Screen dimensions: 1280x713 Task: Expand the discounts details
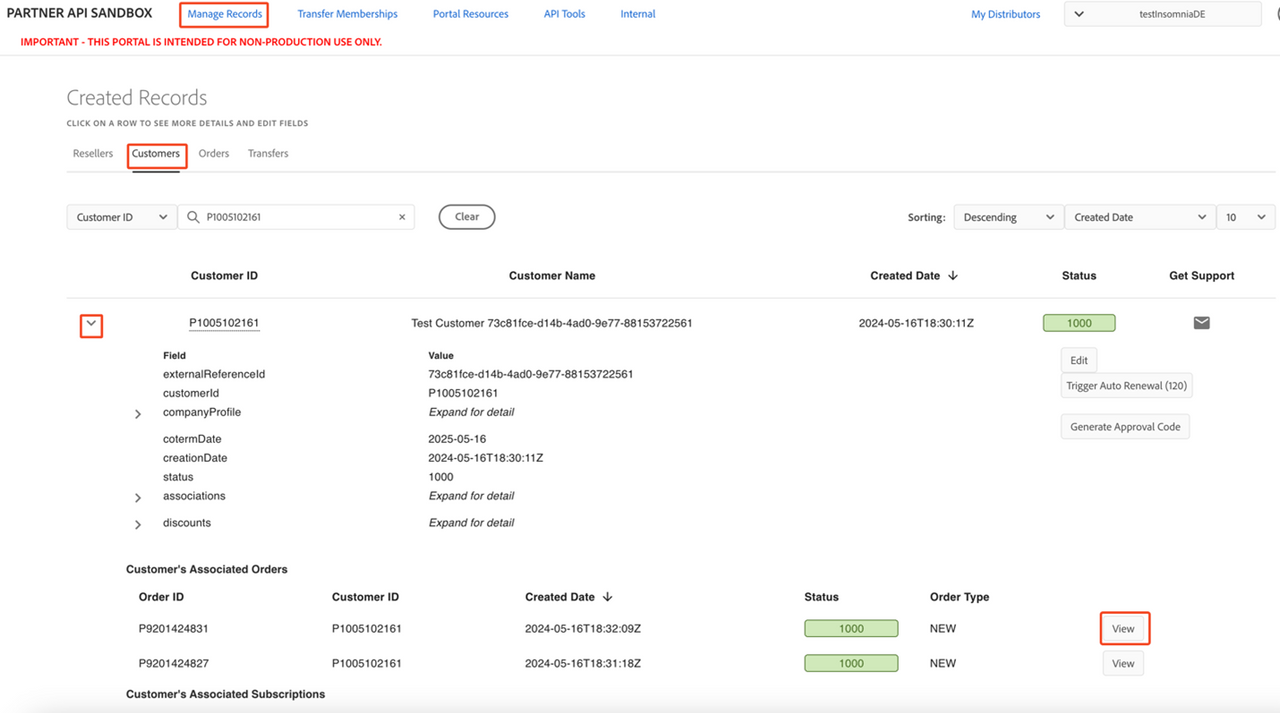pos(138,525)
